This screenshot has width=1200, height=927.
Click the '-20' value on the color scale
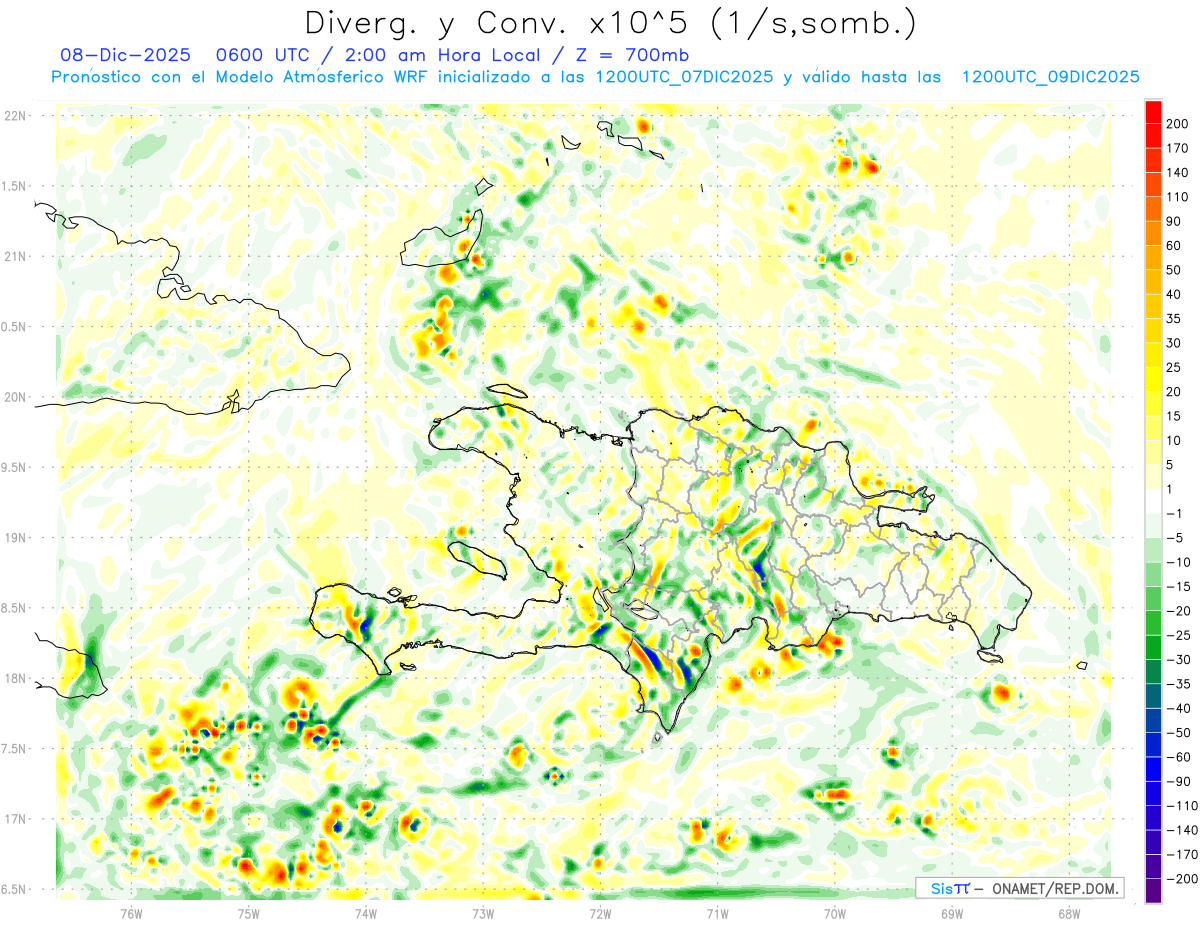click(x=1177, y=611)
